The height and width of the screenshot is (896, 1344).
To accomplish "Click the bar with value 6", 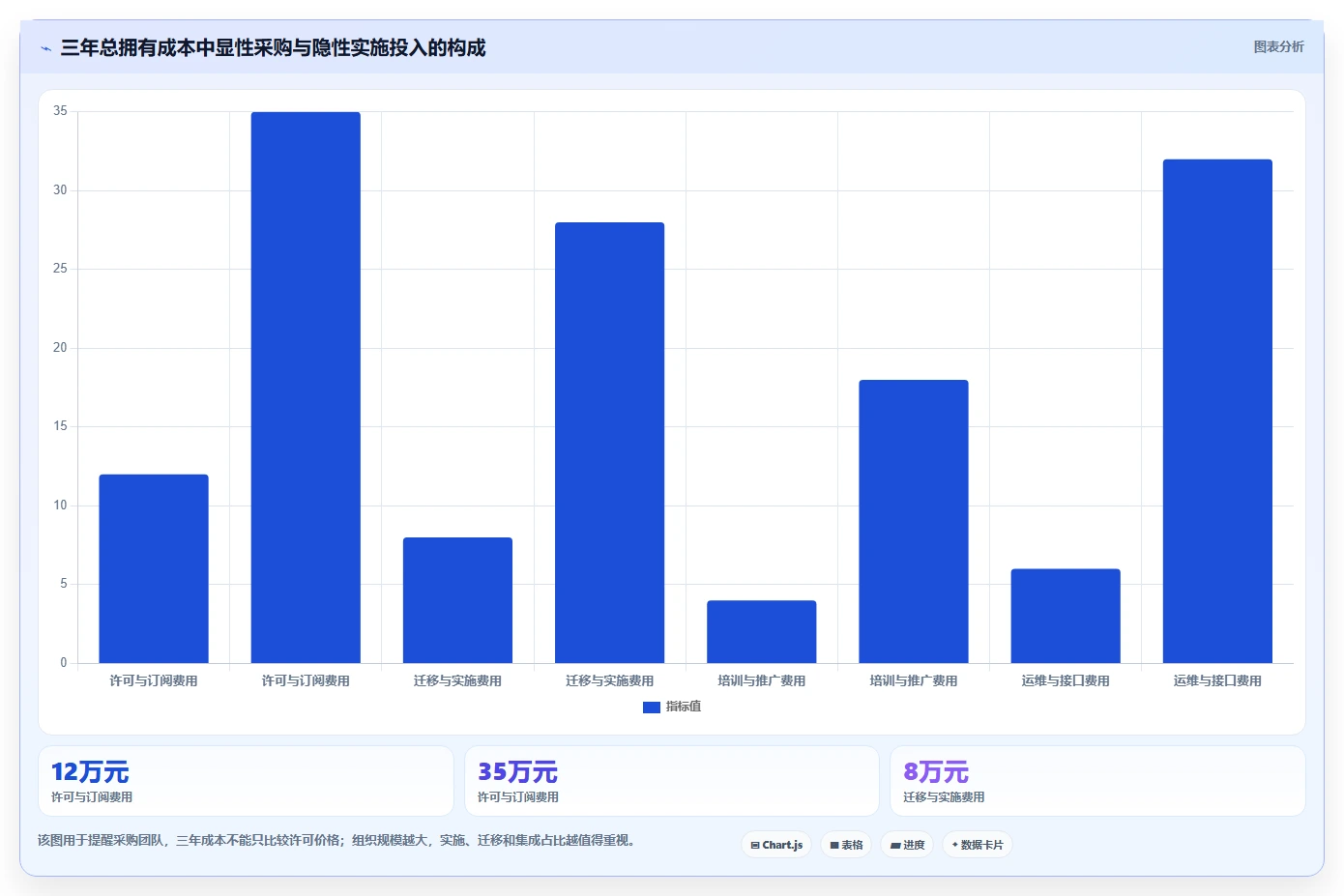I will (x=1066, y=616).
